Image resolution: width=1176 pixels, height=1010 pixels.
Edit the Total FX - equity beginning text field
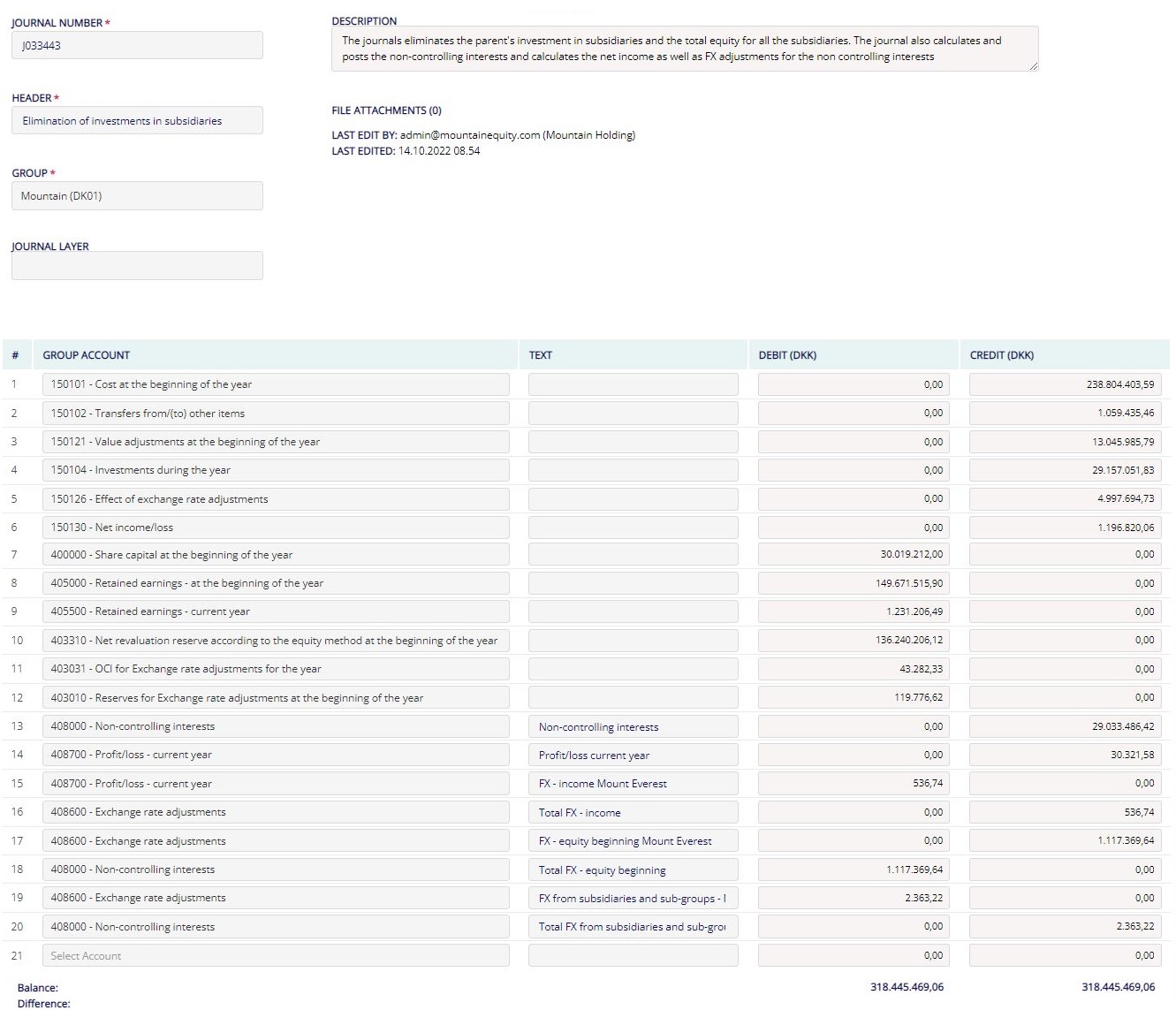634,870
